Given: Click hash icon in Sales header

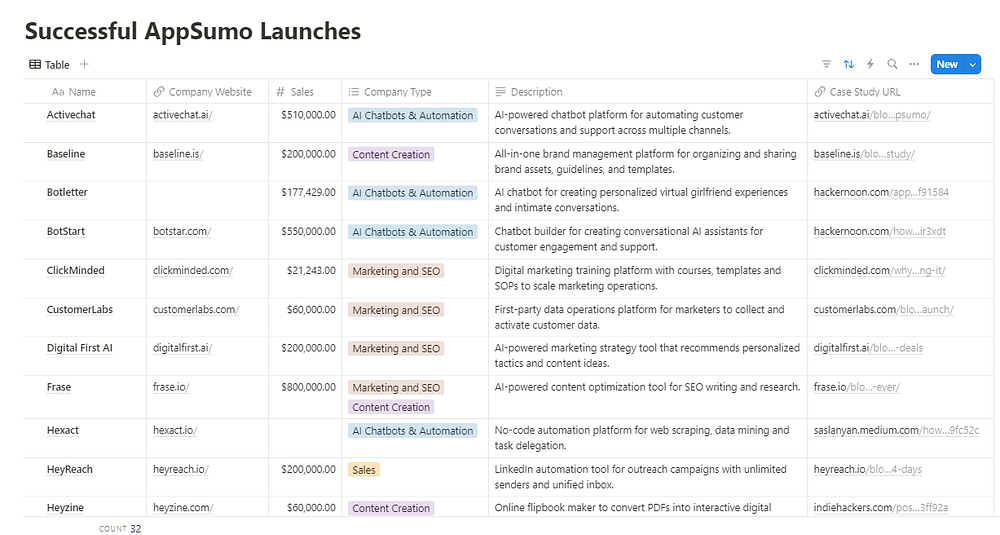Looking at the screenshot, I should click(280, 92).
